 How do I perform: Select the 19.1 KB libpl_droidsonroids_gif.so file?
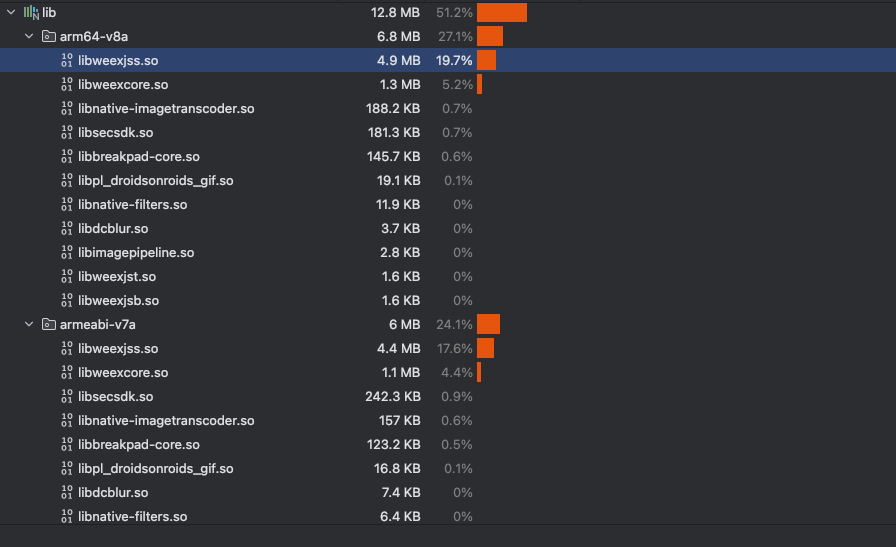(155, 181)
